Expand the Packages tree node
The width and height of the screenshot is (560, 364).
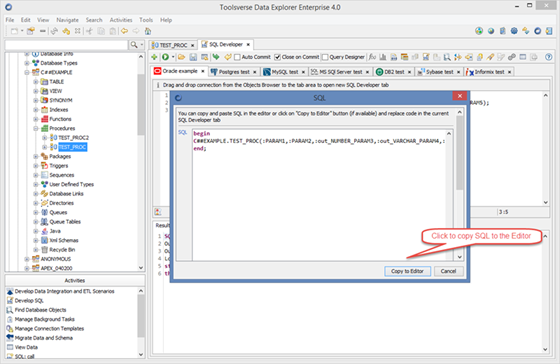(x=36, y=156)
